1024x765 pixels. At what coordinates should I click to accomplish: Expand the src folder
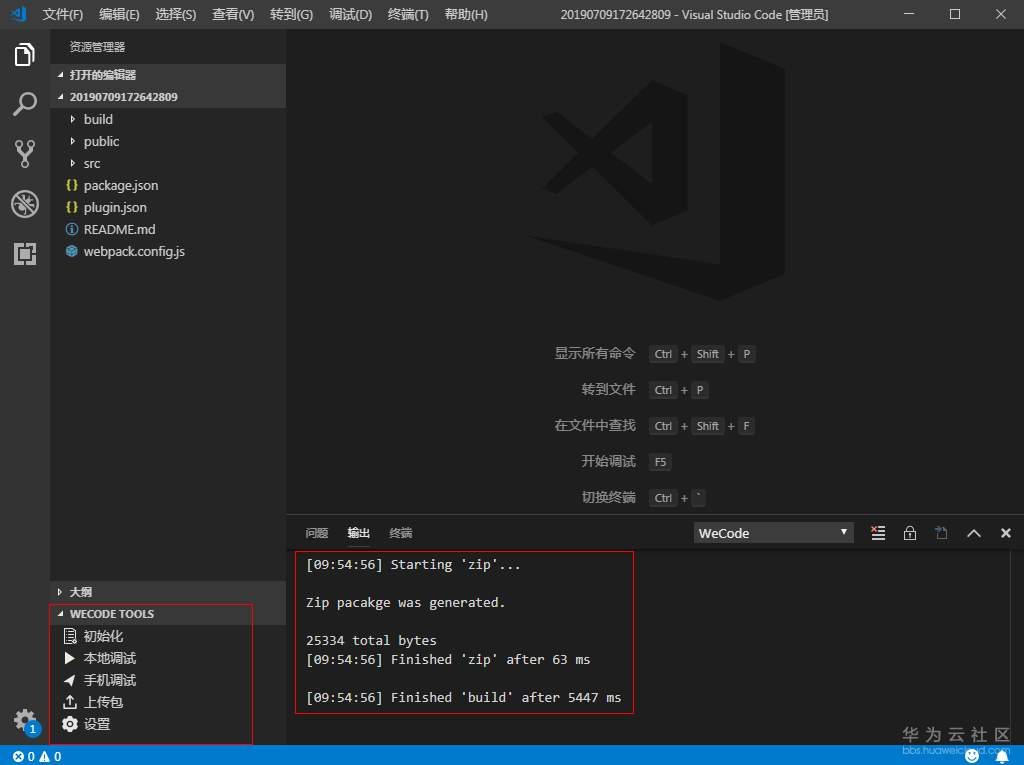point(168,163)
